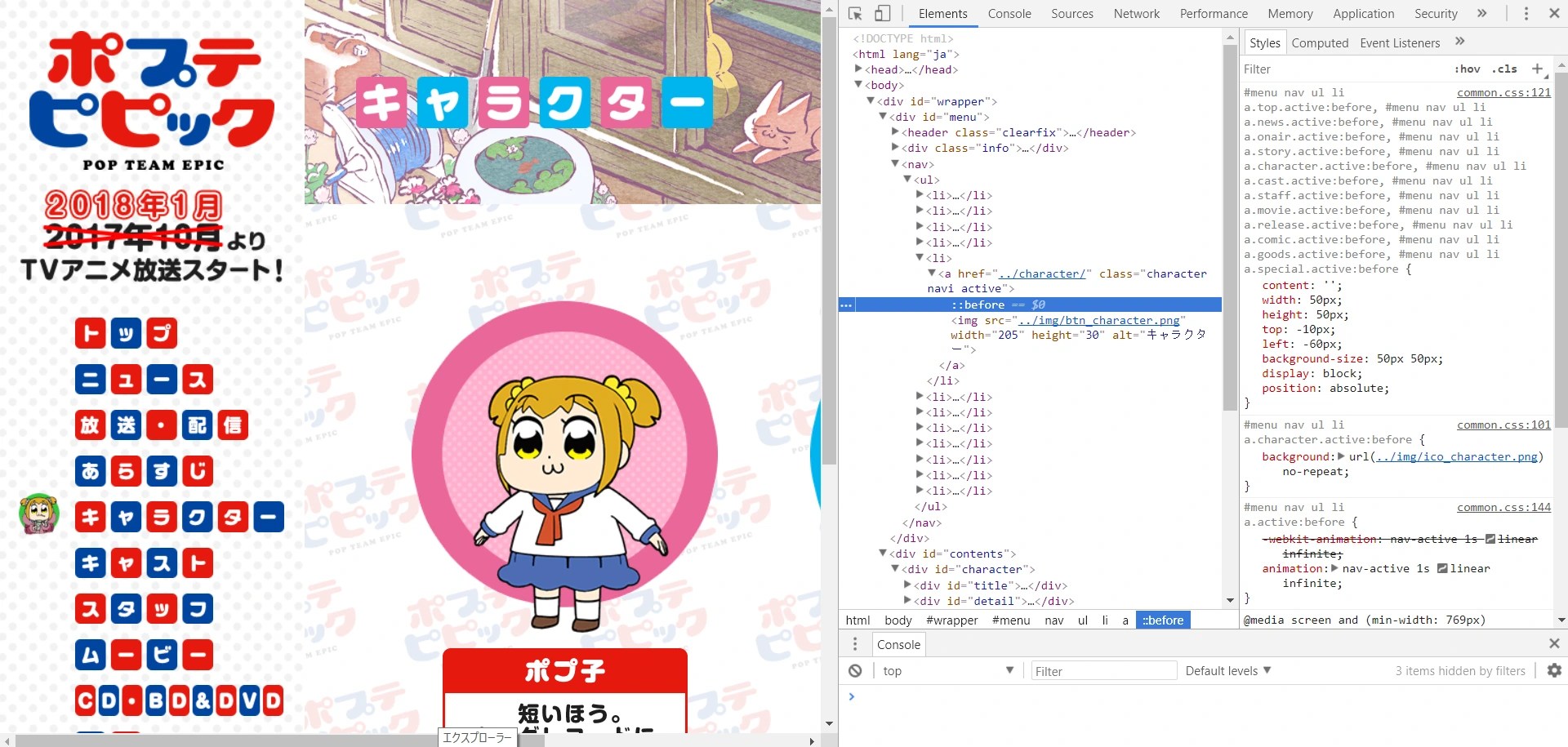Collapse the body element node
1568x747 pixels.
click(858, 85)
